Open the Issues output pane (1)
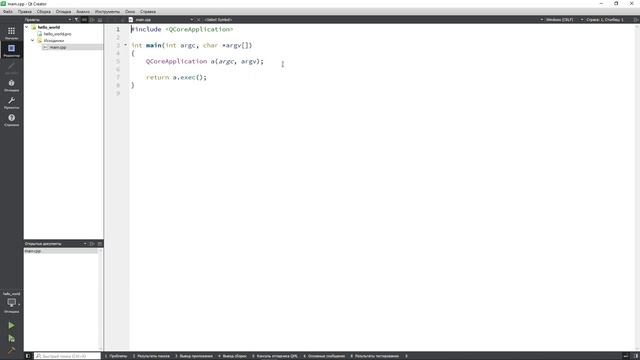The height and width of the screenshot is (360, 640). (x=116, y=356)
